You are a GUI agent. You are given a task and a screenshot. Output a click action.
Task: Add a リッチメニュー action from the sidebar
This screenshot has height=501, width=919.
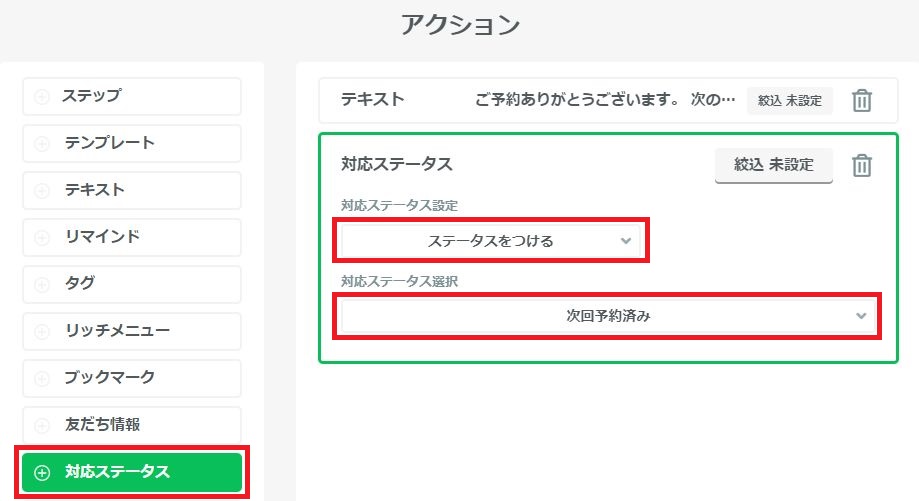132,331
